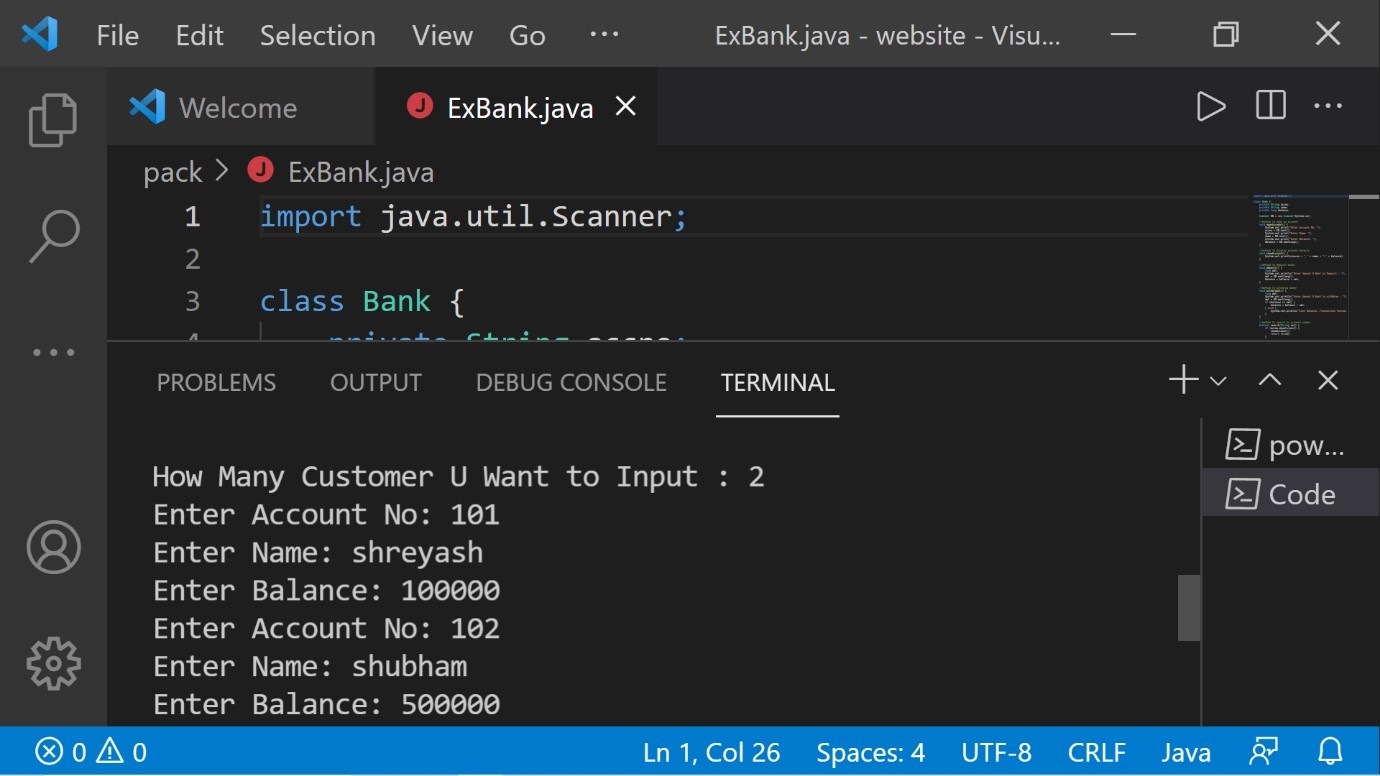Click the Java language mode indicator
The width and height of the screenshot is (1380, 776).
pyautogui.click(x=1186, y=751)
